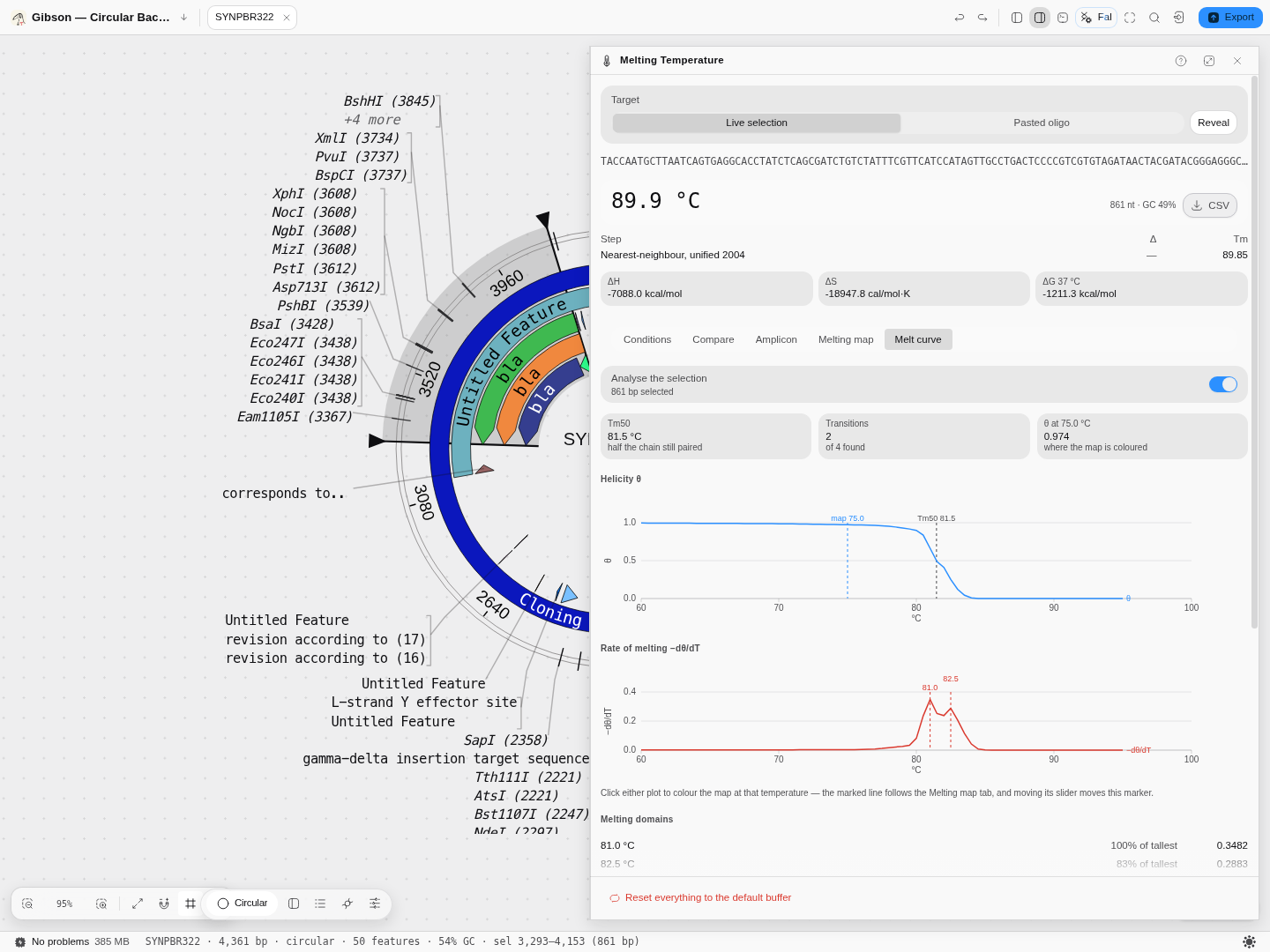This screenshot has height=952, width=1270.
Task: Download the CSV file
Action: pos(1210,205)
